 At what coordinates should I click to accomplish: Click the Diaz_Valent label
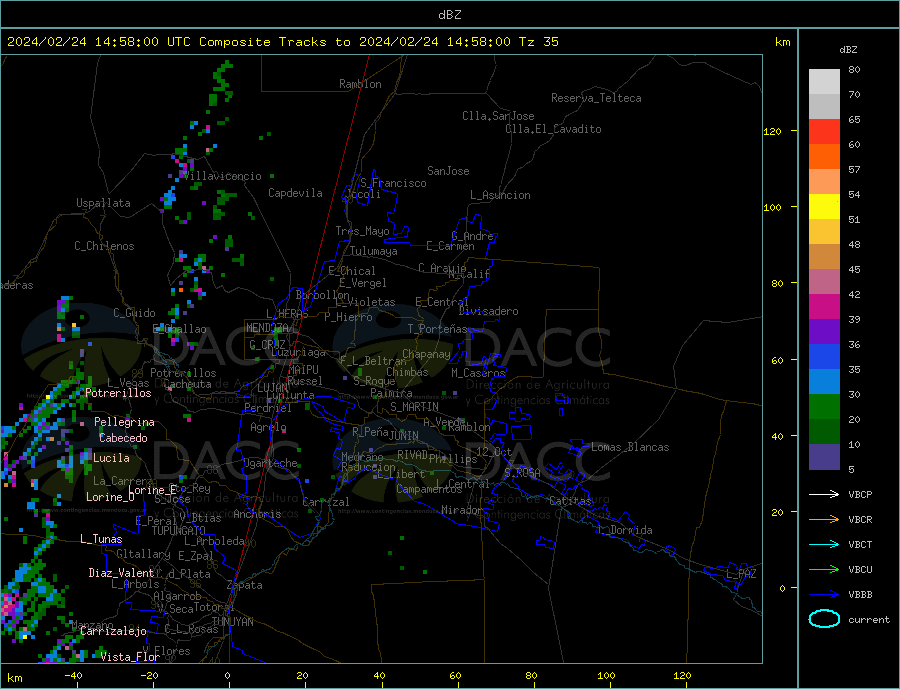coord(122,573)
